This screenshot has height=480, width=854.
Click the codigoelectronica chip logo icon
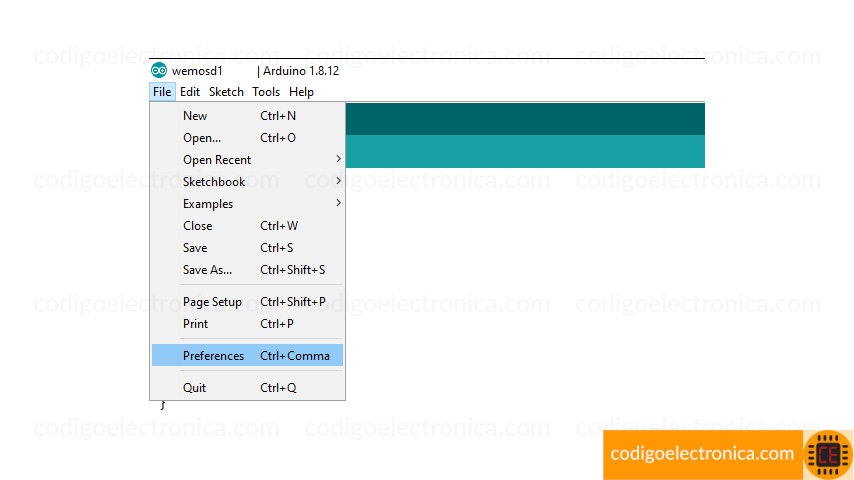coord(828,454)
